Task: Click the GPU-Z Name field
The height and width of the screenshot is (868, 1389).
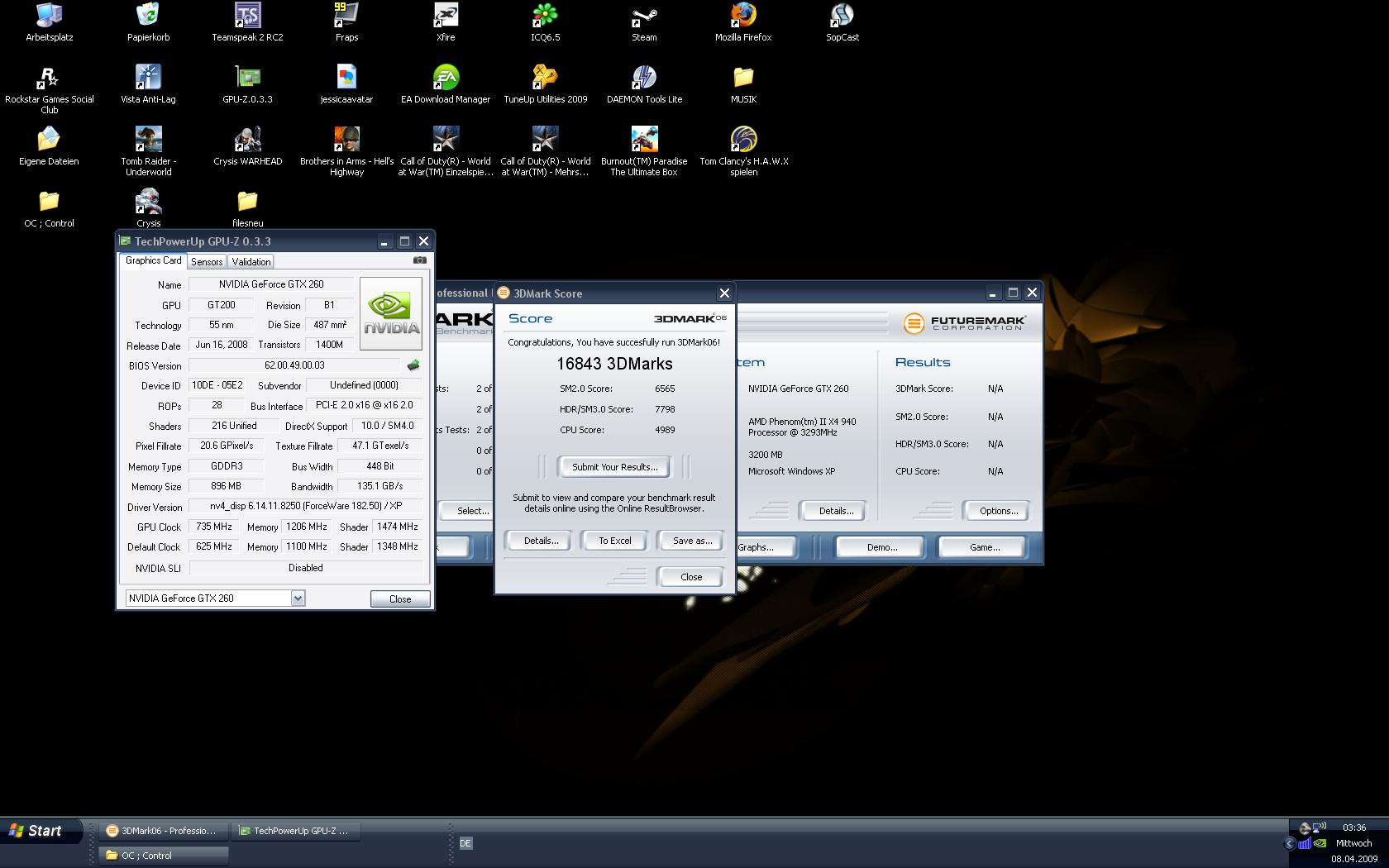Action: click(271, 284)
